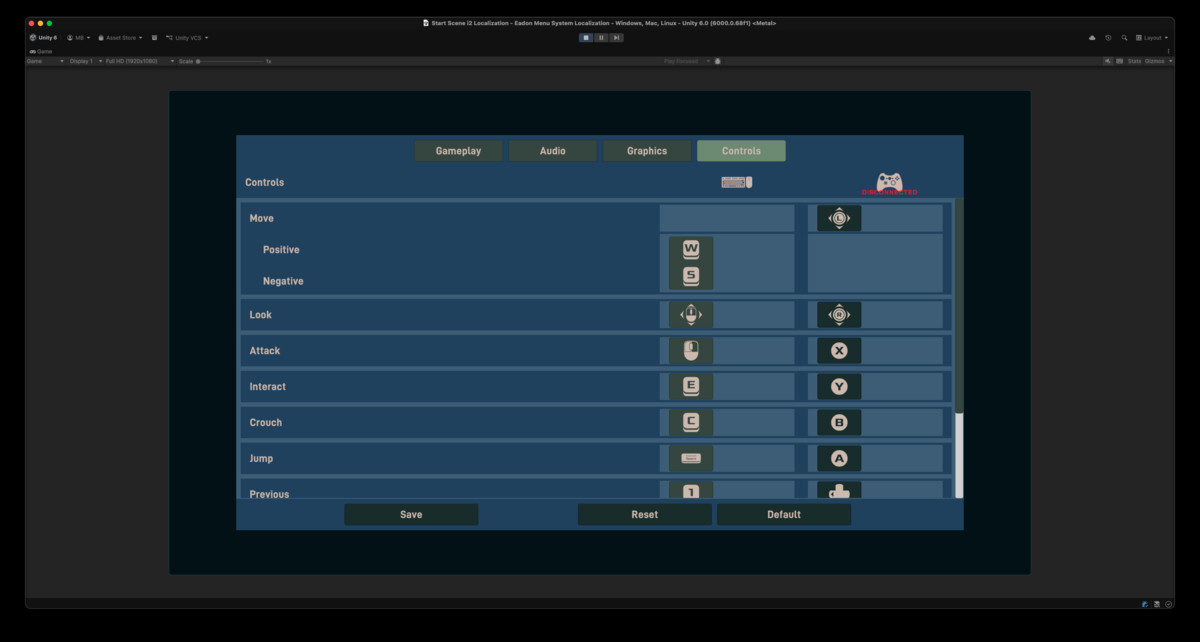Image resolution: width=1200 pixels, height=642 pixels.
Task: Click the Save button
Action: [411, 514]
